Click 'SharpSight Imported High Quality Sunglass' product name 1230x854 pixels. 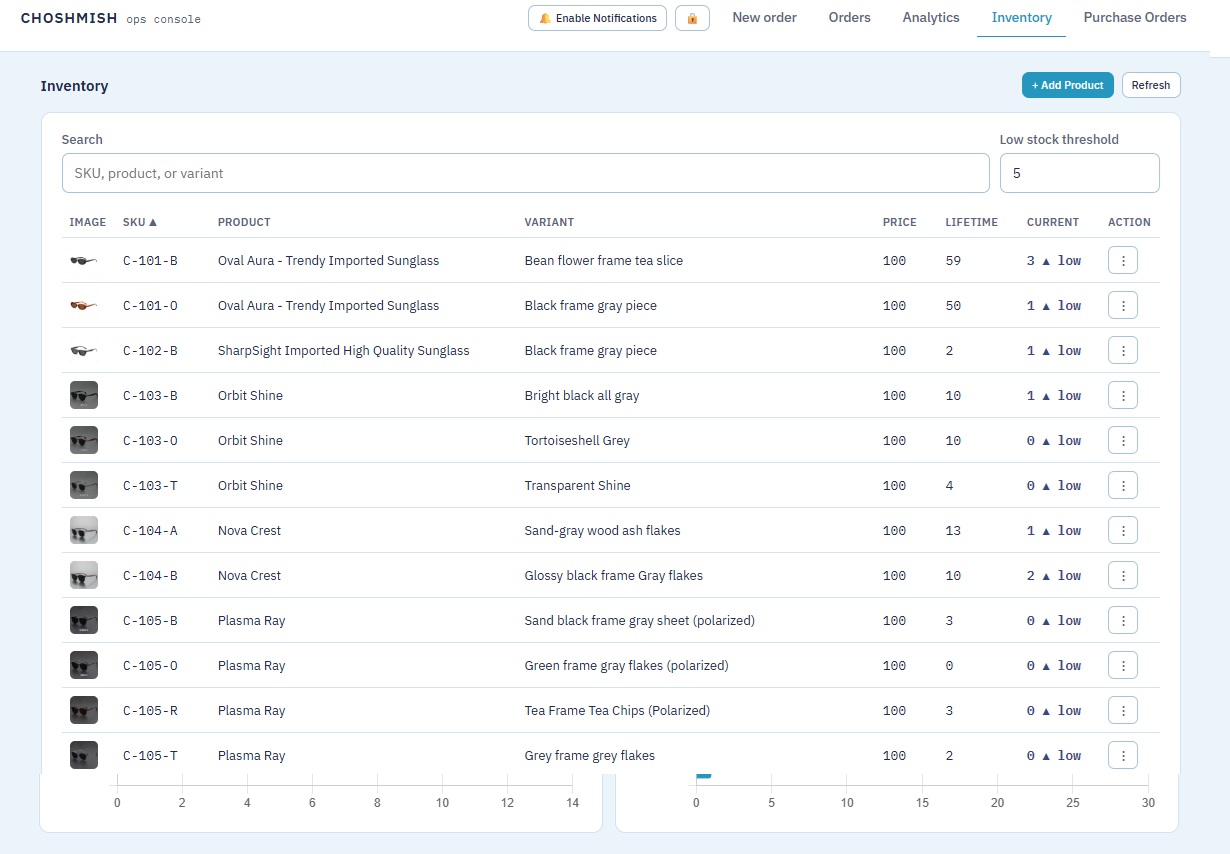344,350
